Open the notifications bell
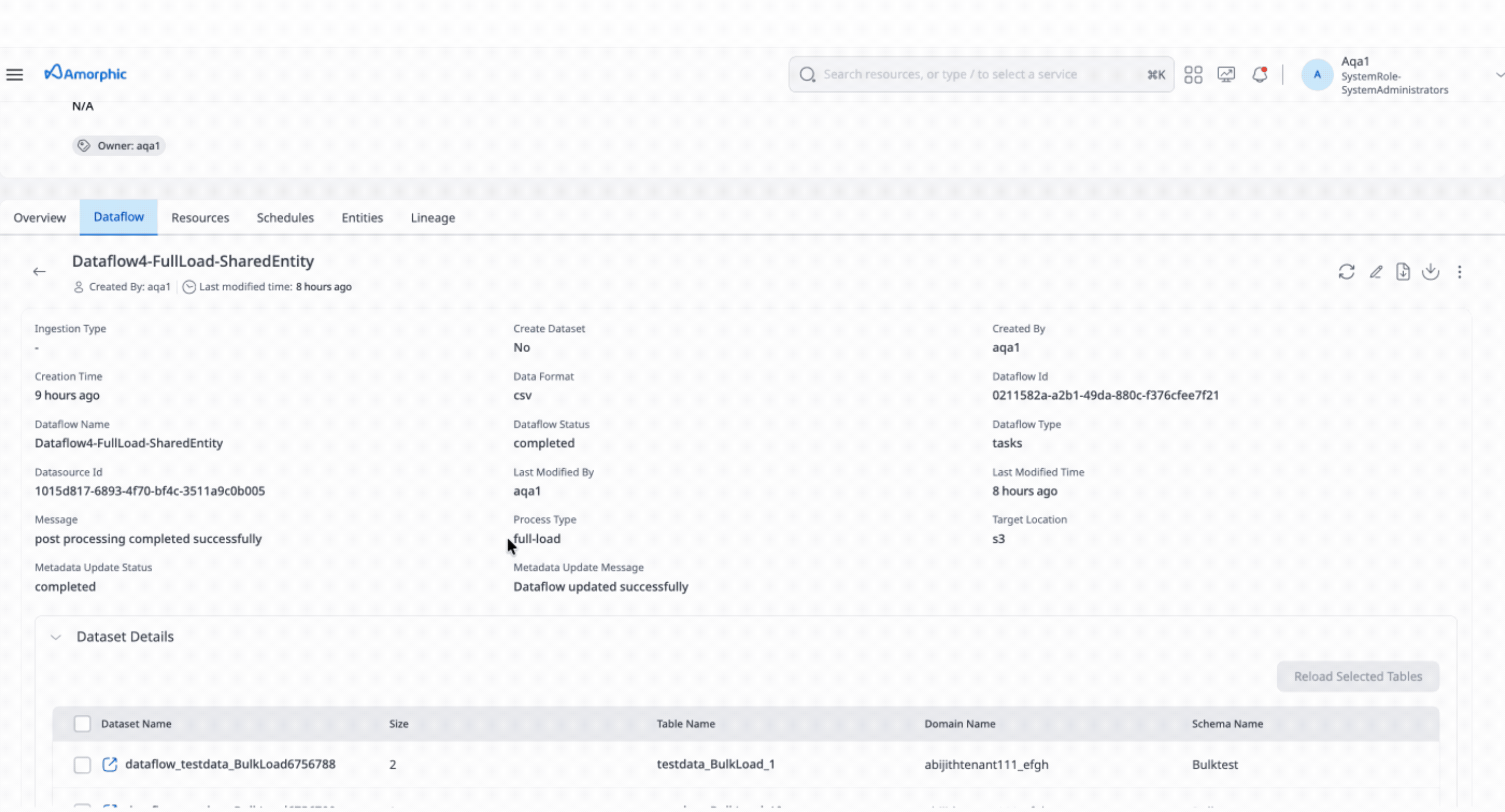Image resolution: width=1505 pixels, height=812 pixels. 1259,75
